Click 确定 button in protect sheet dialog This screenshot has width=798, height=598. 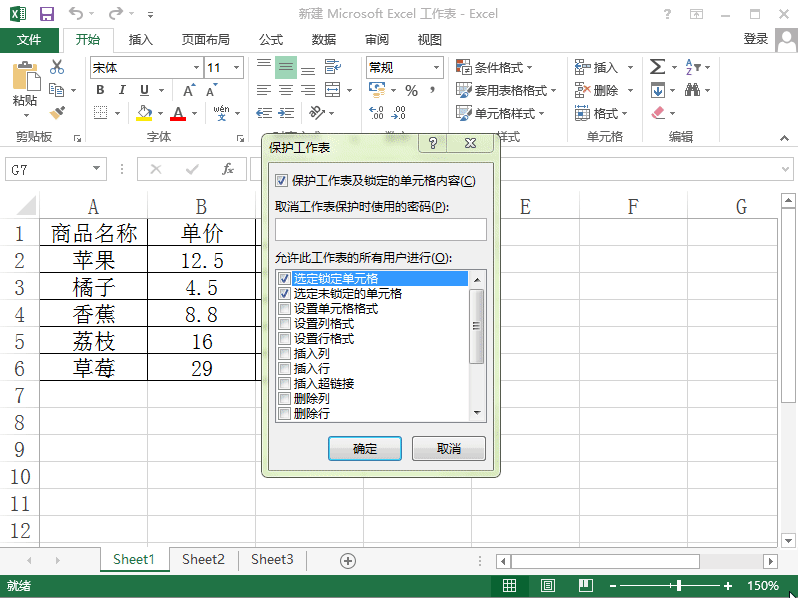click(365, 448)
